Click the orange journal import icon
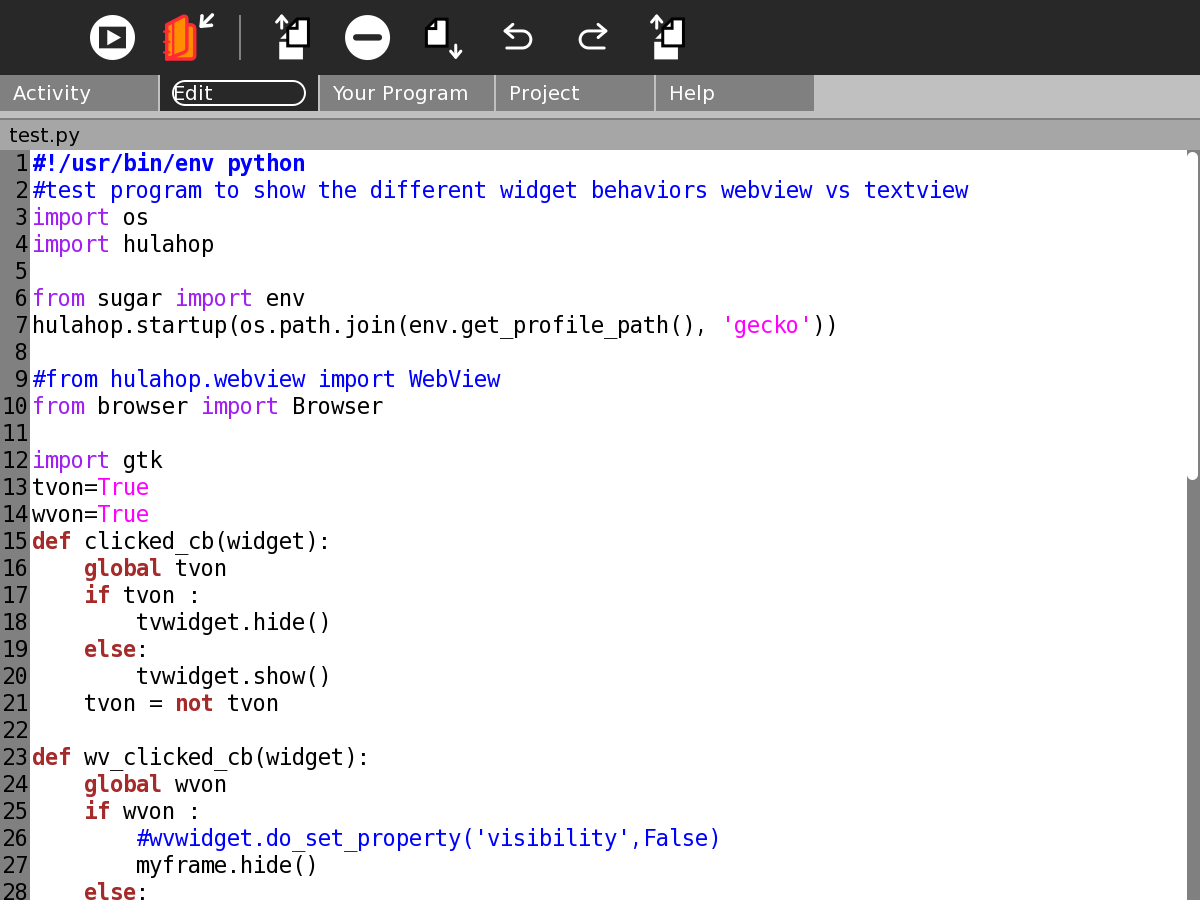Viewport: 1200px width, 900px height. (187, 38)
